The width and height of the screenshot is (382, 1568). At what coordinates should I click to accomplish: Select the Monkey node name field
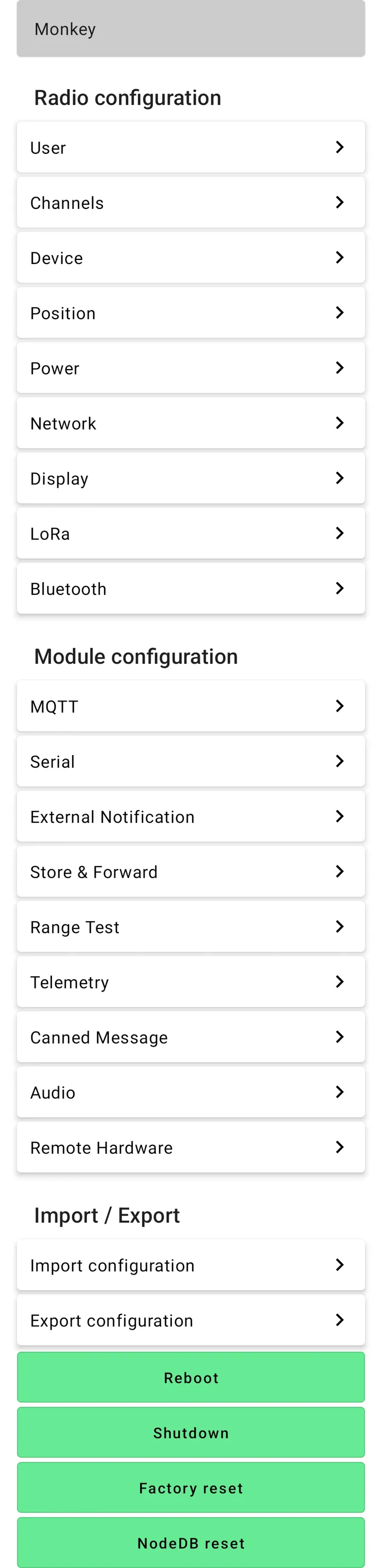[x=190, y=29]
